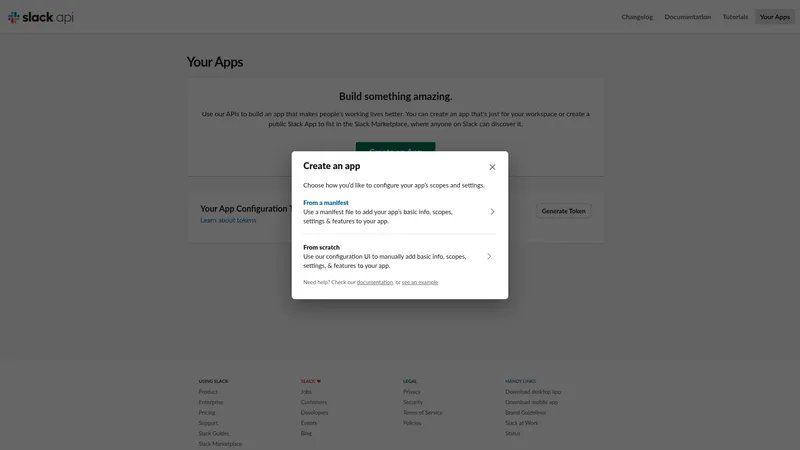Expand the From scratch option chevron

click(x=489, y=256)
